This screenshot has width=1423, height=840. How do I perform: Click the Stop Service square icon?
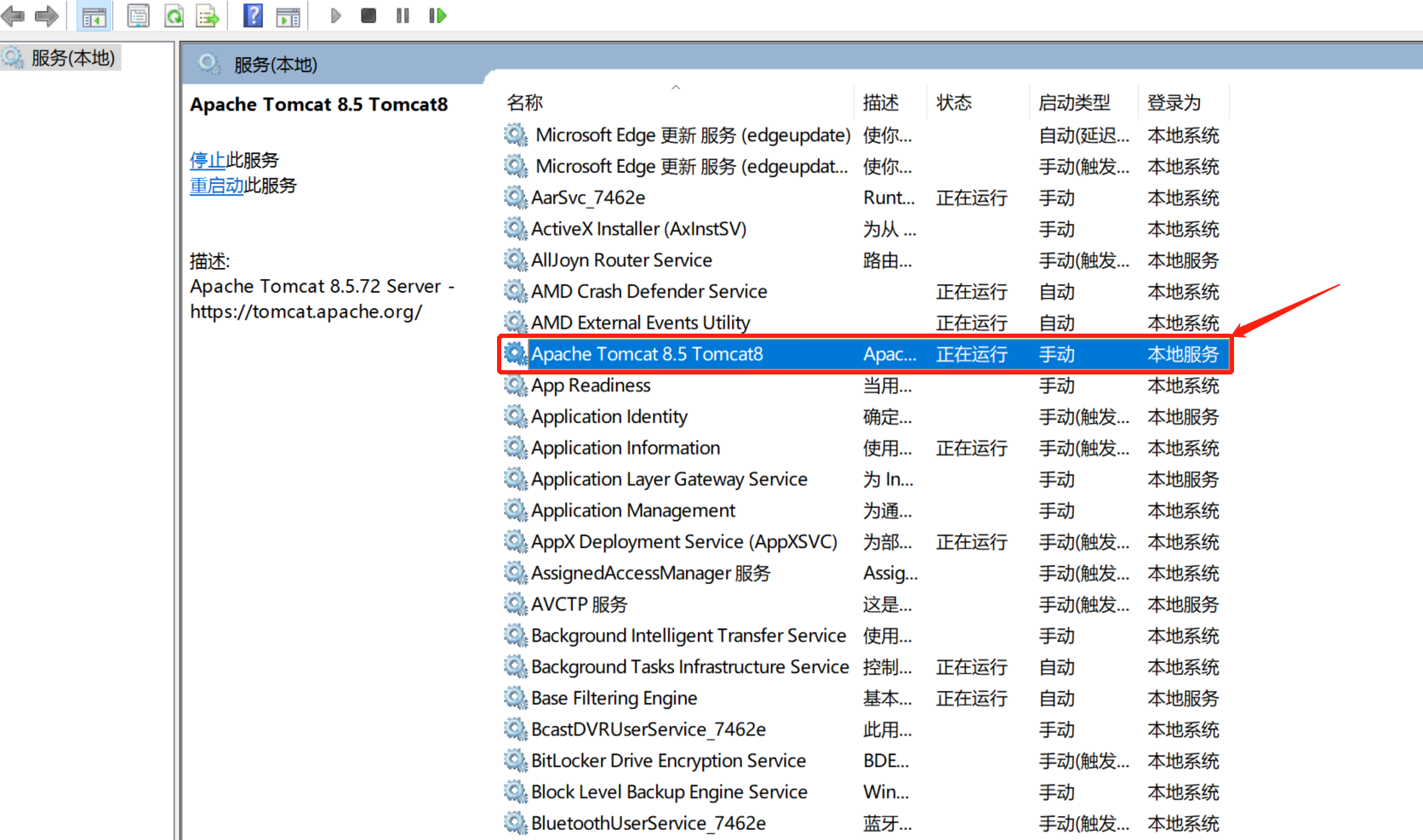[369, 15]
